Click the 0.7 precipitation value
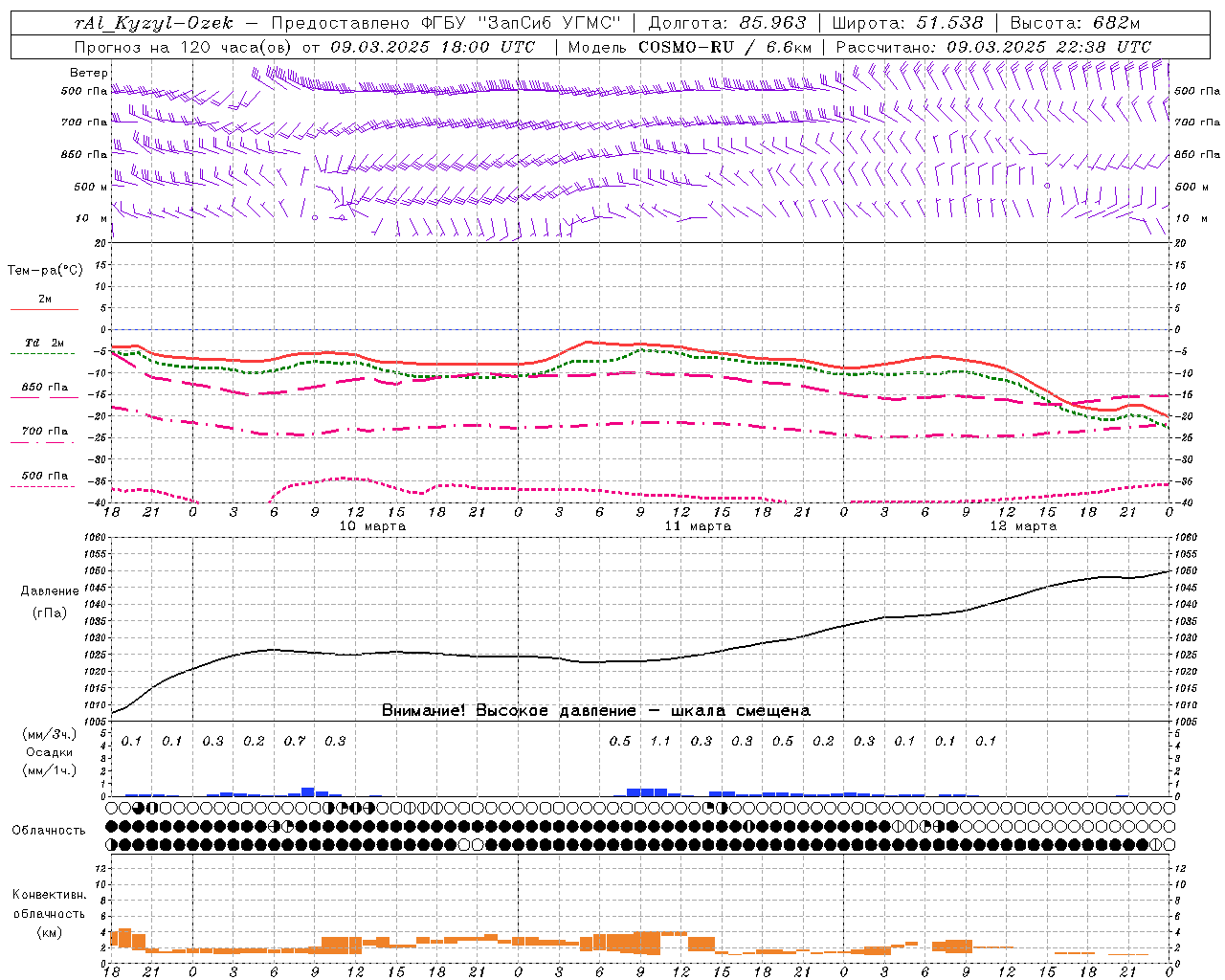The image size is (1225, 980). pyautogui.click(x=295, y=741)
